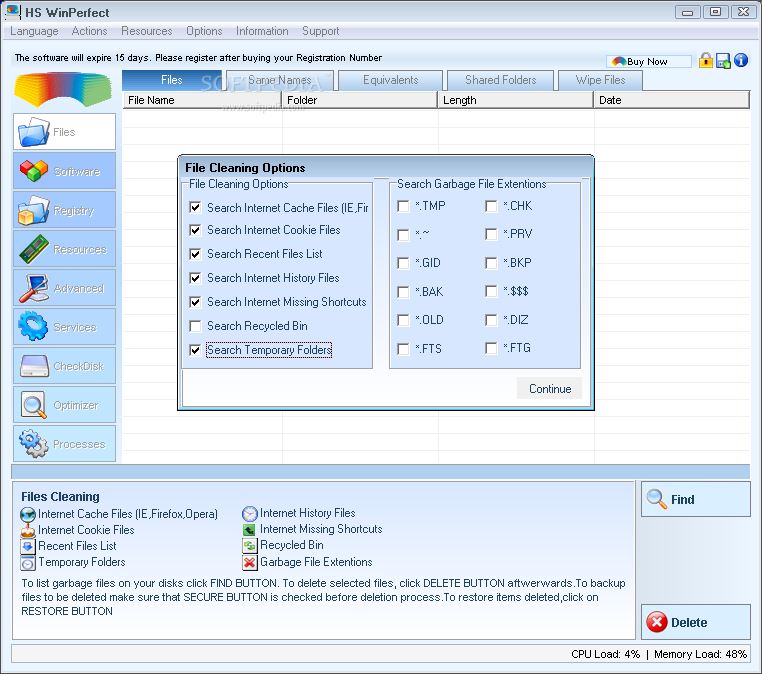Viewport: 762px width, 674px height.
Task: Sort by Length column header
Action: pos(516,100)
